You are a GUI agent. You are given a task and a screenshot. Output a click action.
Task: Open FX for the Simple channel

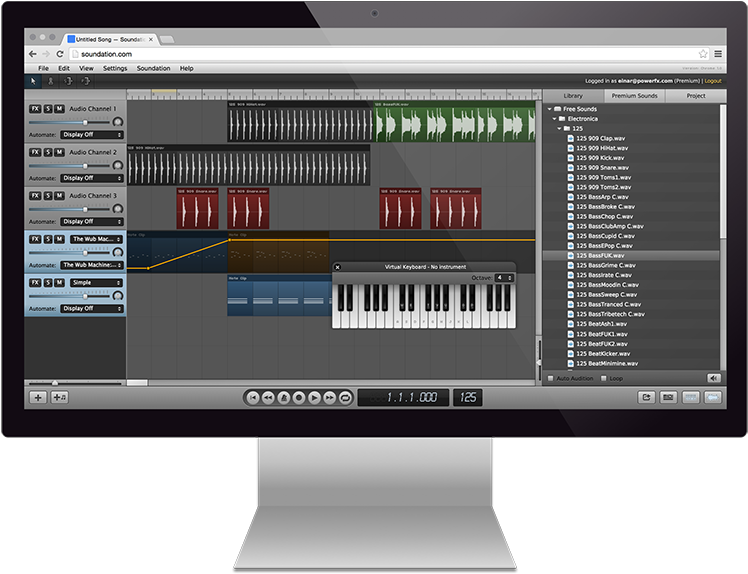coord(35,283)
